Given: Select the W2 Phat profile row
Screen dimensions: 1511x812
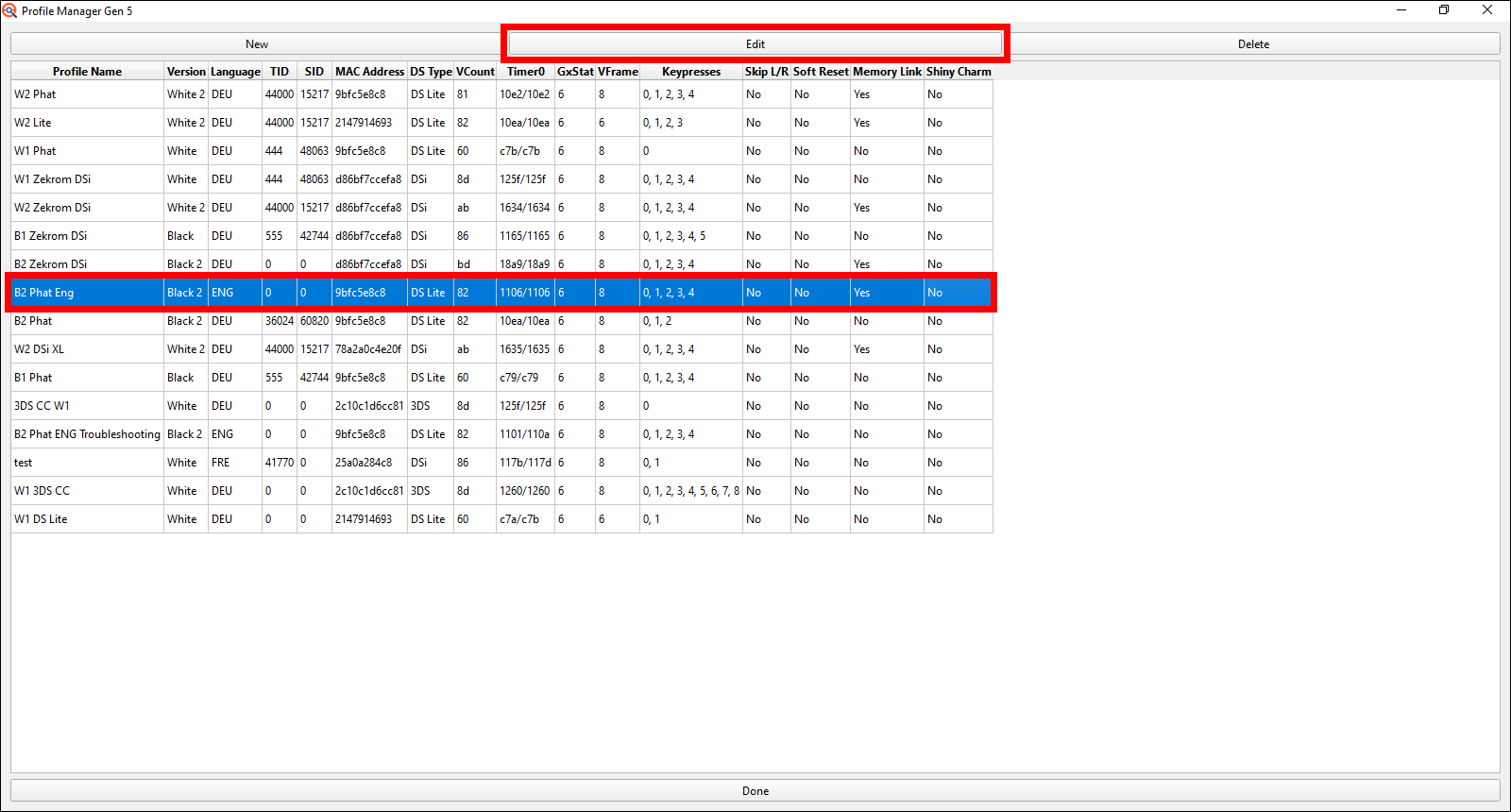Looking at the screenshot, I should (x=35, y=94).
